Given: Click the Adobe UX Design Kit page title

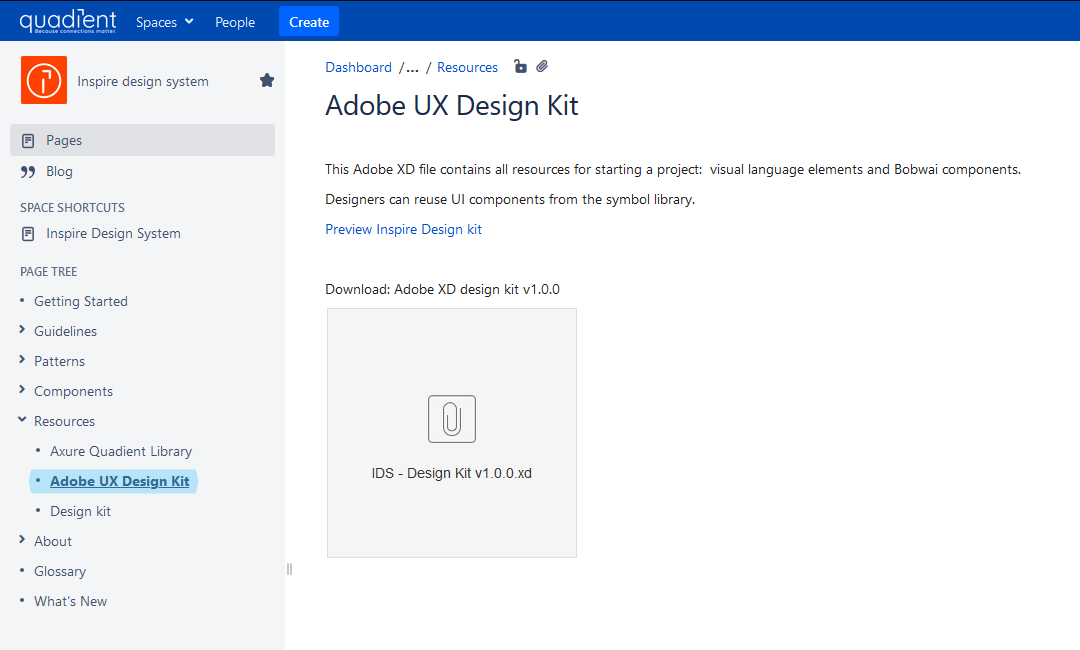Looking at the screenshot, I should point(452,105).
